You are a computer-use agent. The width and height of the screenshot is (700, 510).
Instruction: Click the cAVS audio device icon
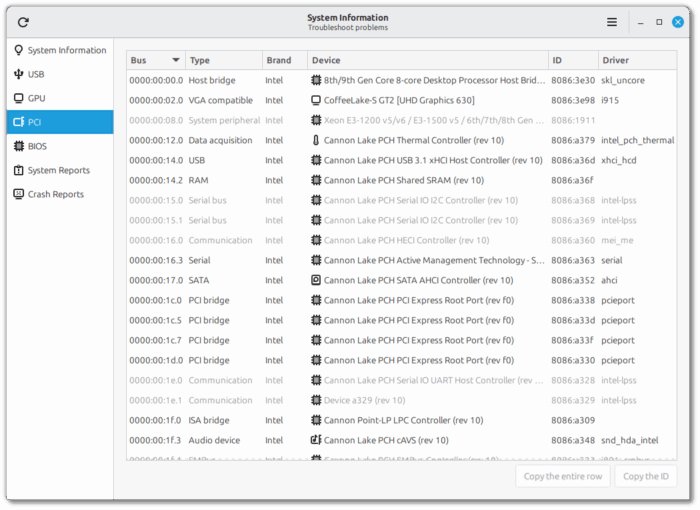click(x=316, y=440)
